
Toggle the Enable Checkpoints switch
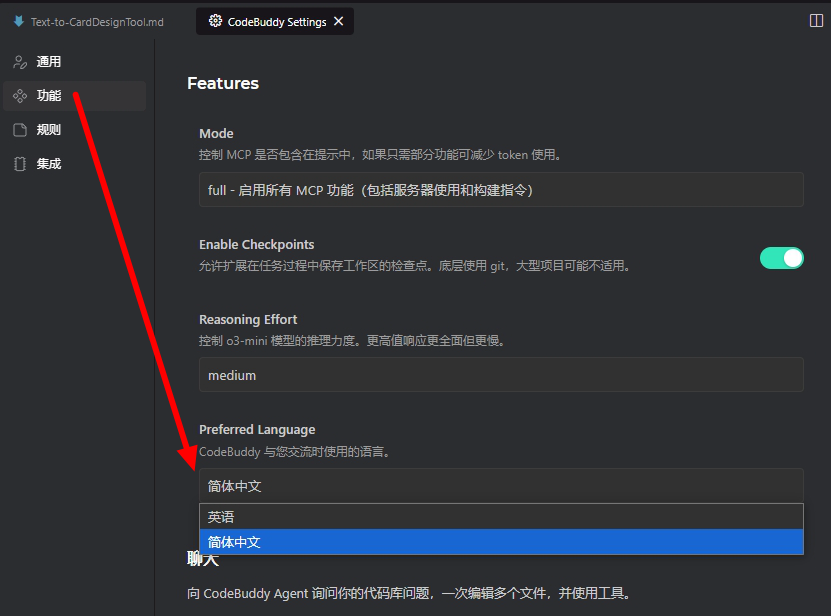point(781,258)
